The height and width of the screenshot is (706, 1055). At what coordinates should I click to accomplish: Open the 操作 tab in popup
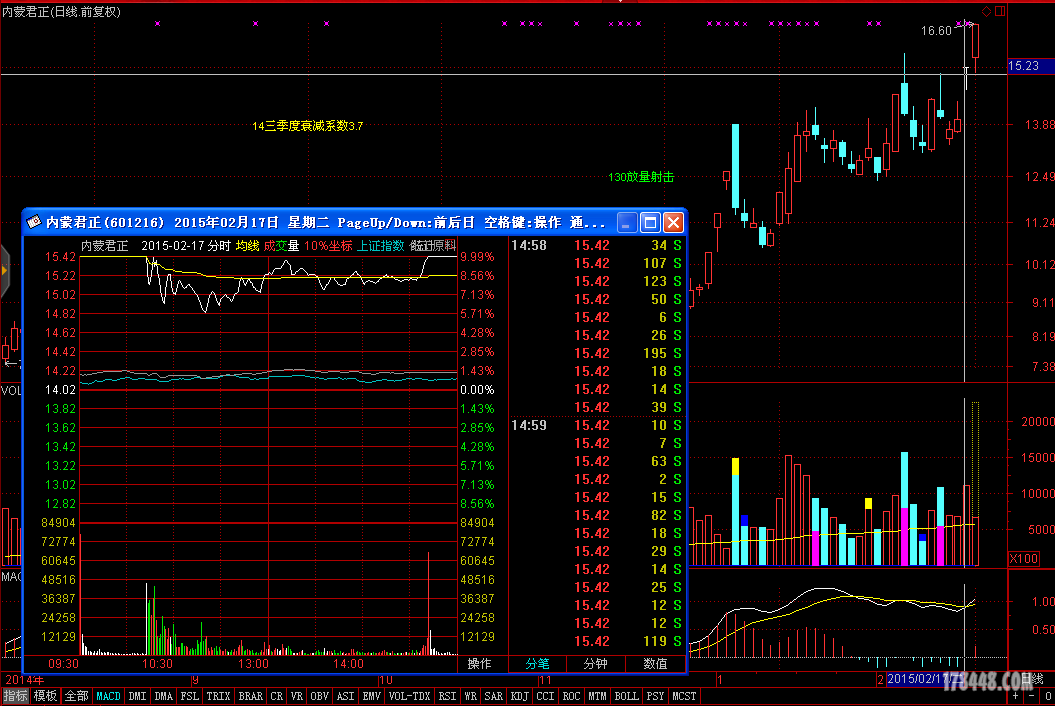pos(479,664)
